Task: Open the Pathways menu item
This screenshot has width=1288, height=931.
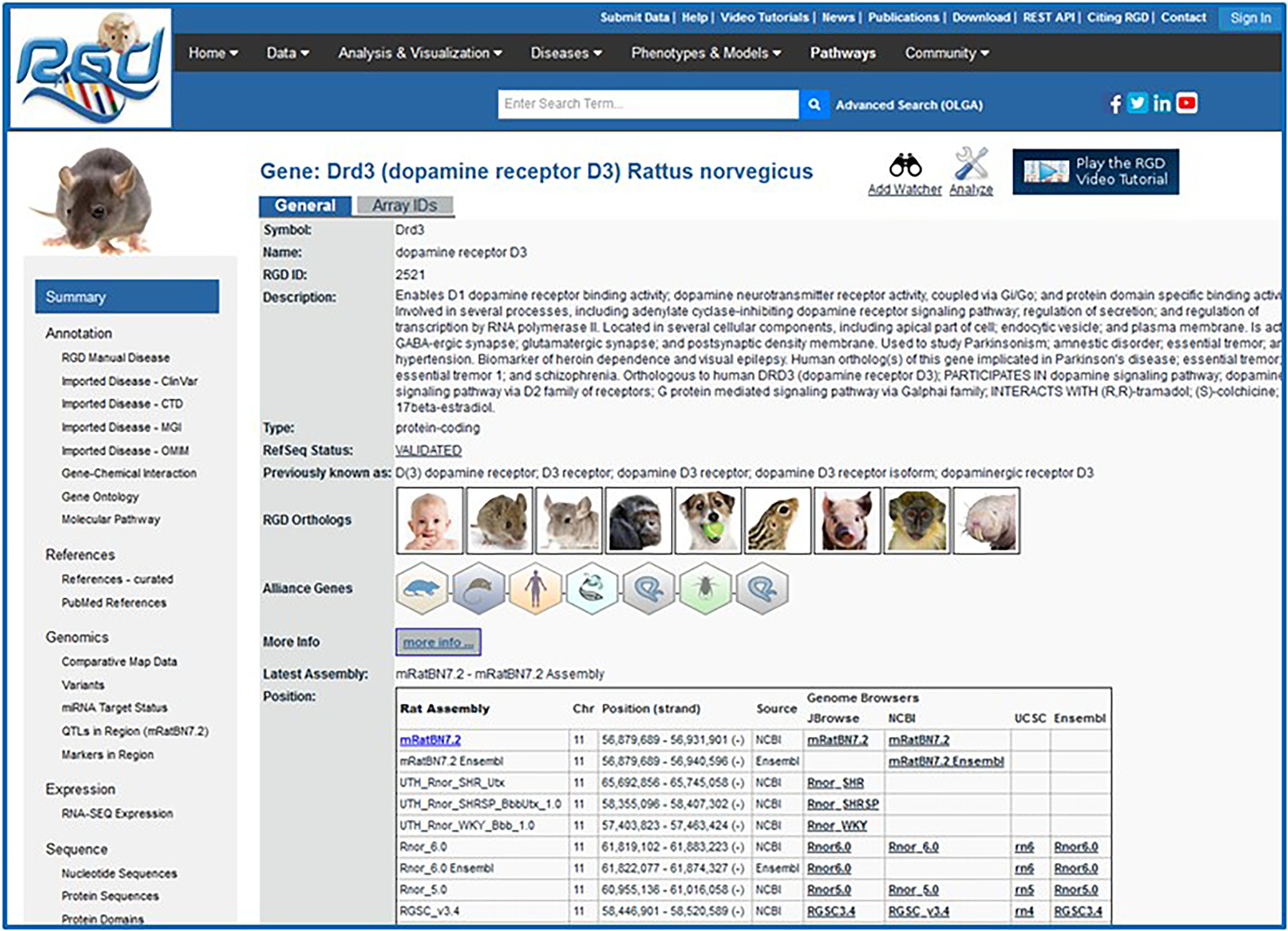Action: click(x=843, y=53)
